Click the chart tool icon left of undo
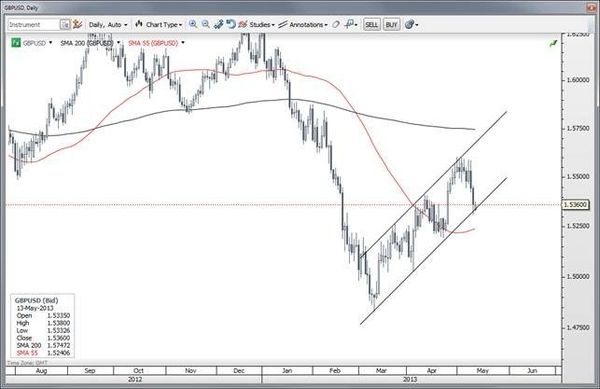 218,24
